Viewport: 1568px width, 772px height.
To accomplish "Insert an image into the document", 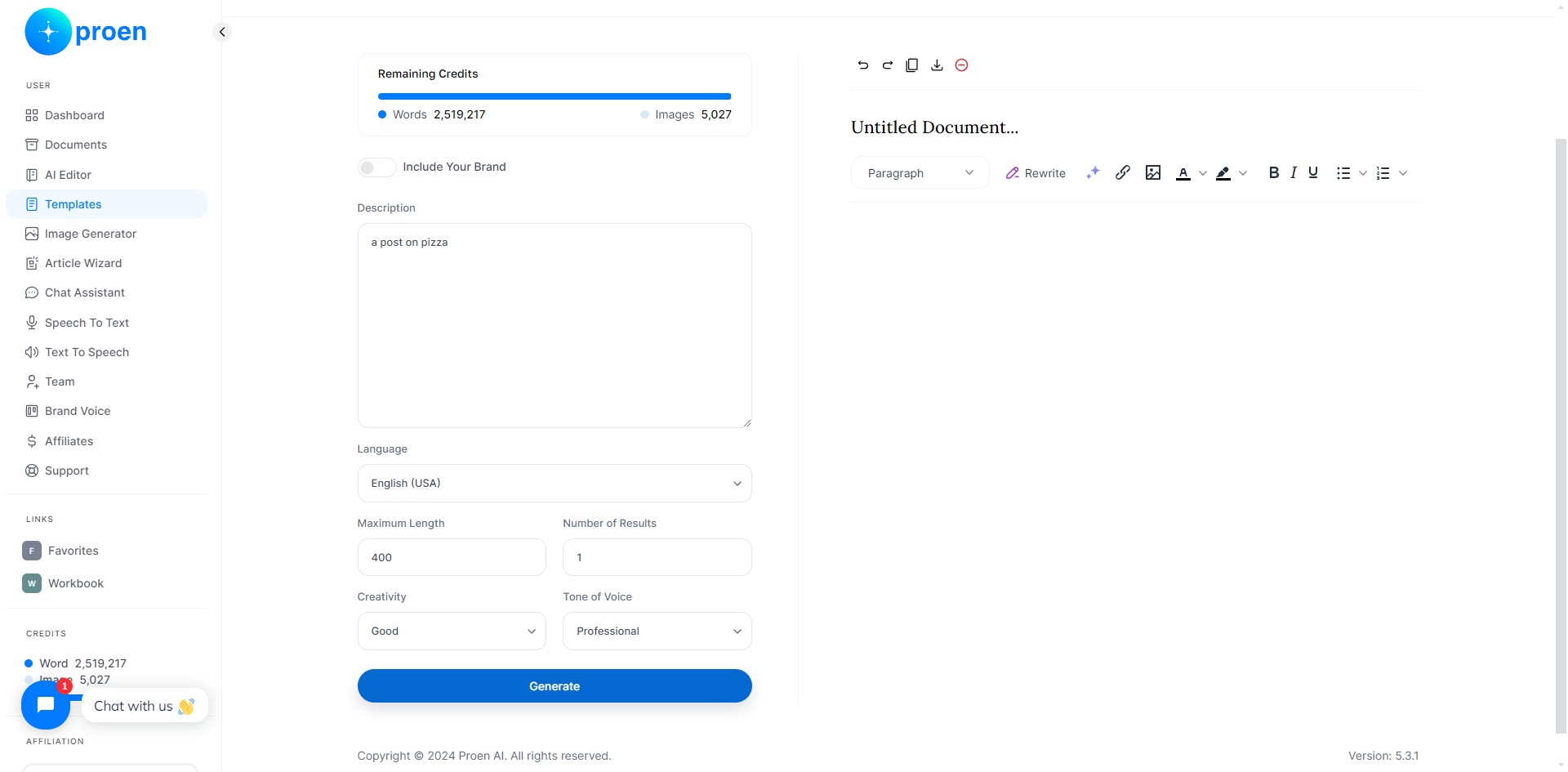I will 1153,172.
